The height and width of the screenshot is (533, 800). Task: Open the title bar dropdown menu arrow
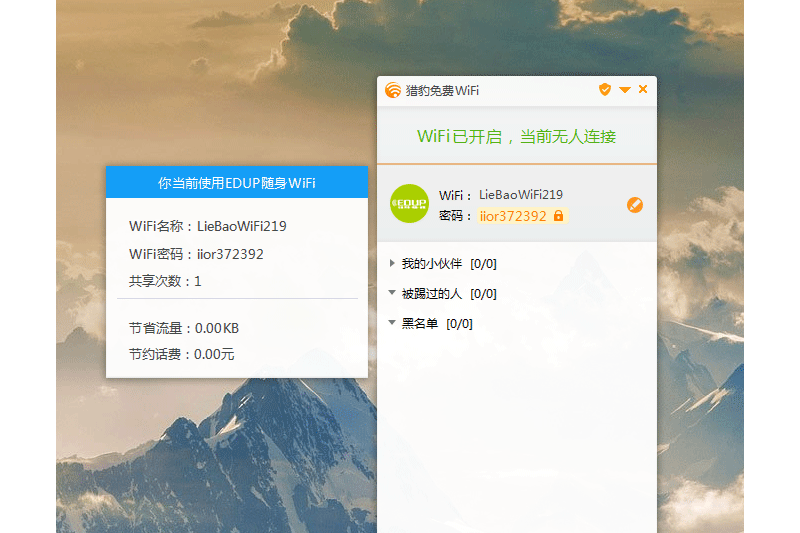(x=625, y=90)
